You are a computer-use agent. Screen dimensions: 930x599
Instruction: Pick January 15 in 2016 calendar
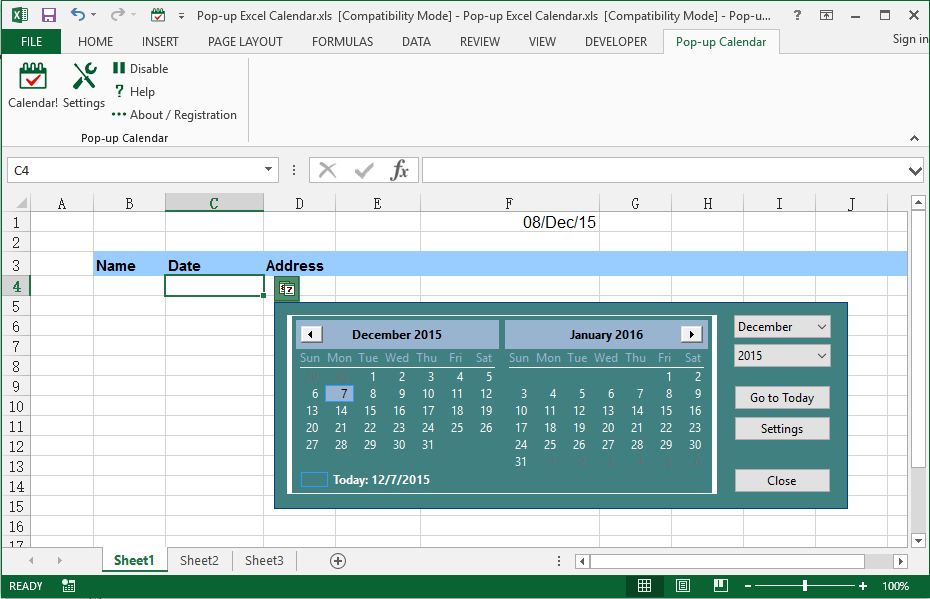[x=666, y=410]
